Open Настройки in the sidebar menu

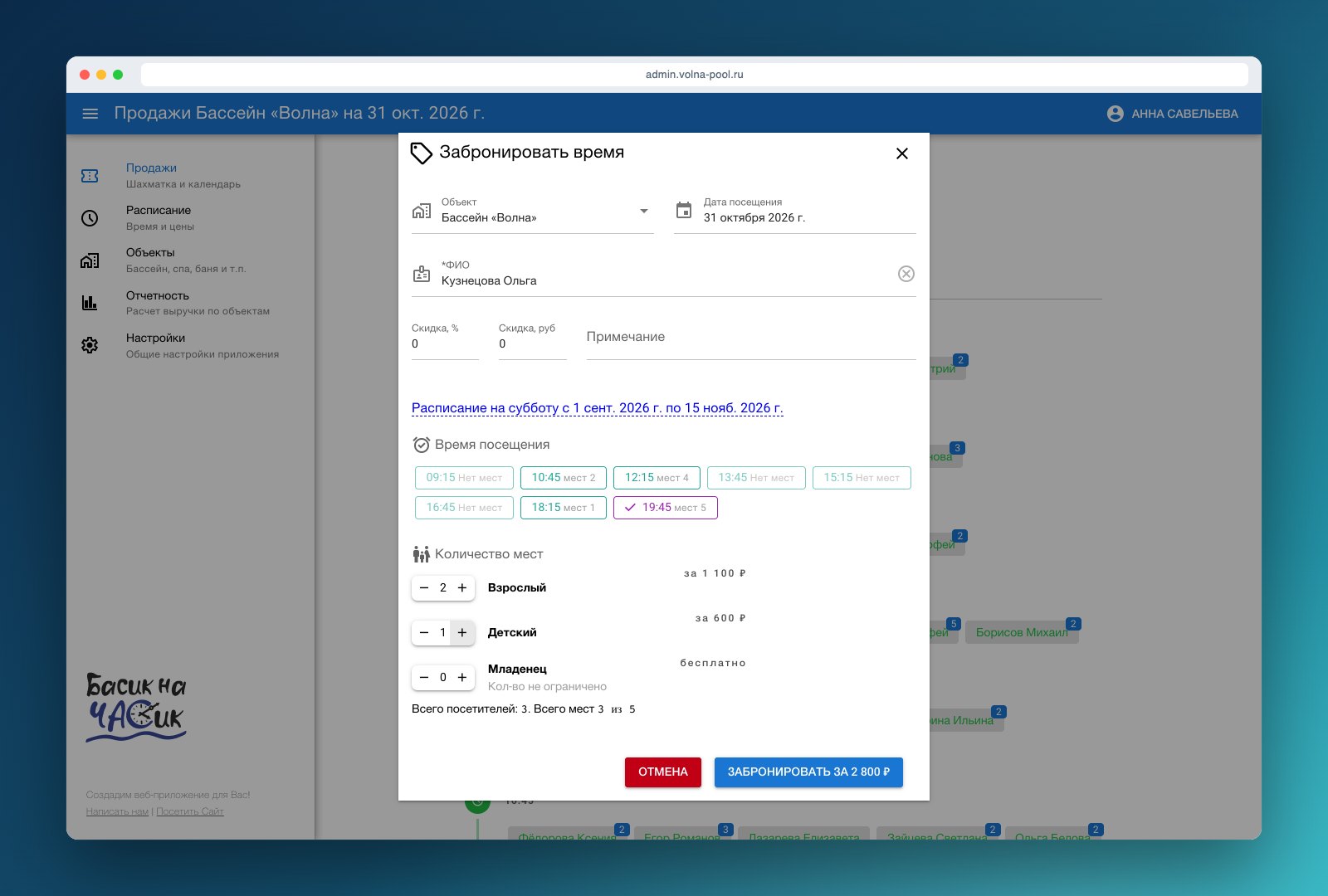tap(189, 345)
